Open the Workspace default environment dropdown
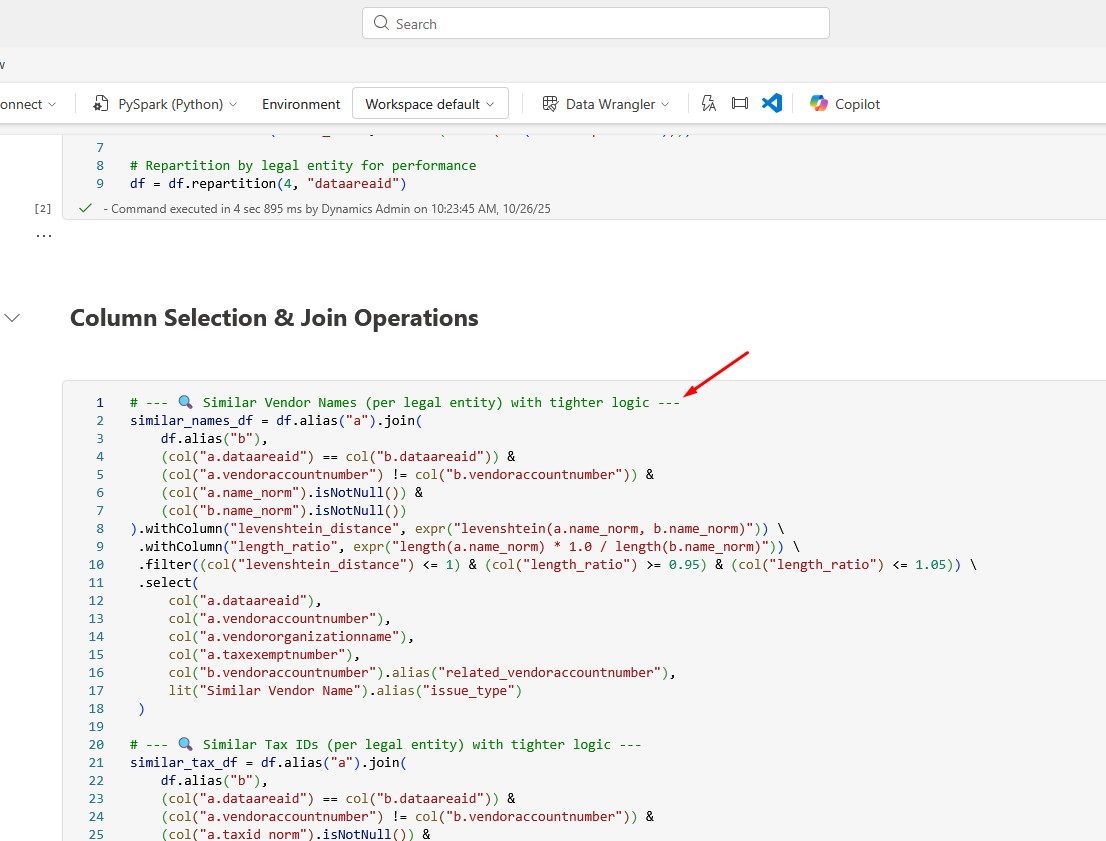The image size is (1106, 841). tap(430, 104)
